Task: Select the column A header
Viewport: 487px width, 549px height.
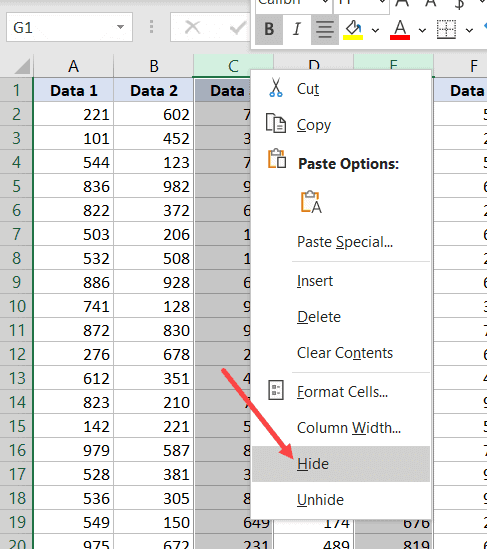Action: (74, 66)
